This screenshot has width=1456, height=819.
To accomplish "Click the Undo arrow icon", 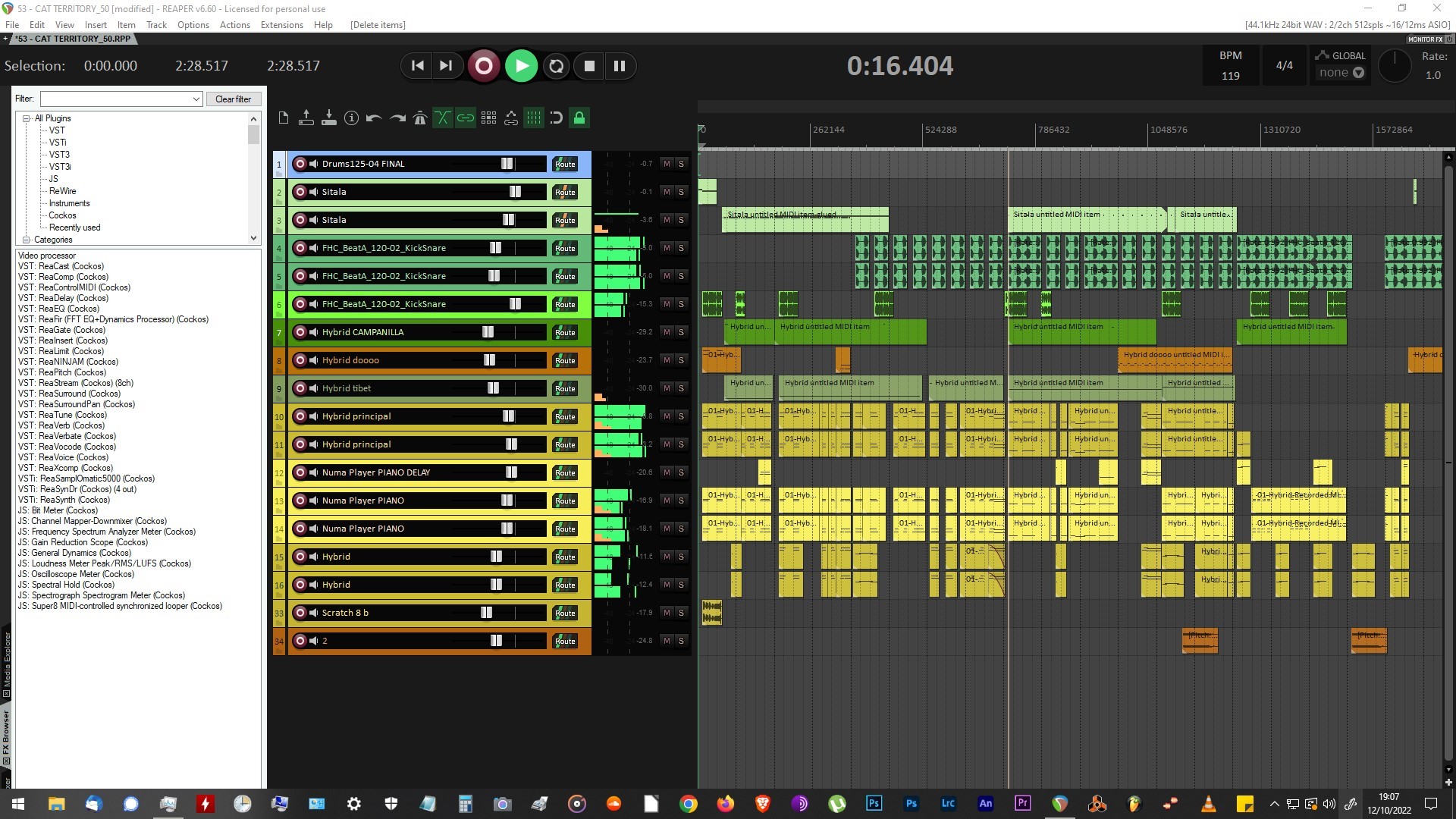I will [374, 118].
